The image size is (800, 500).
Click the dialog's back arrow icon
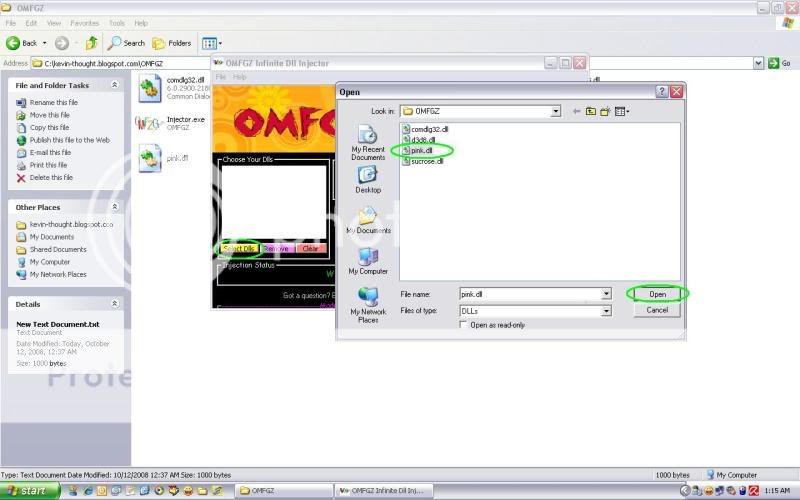click(575, 111)
